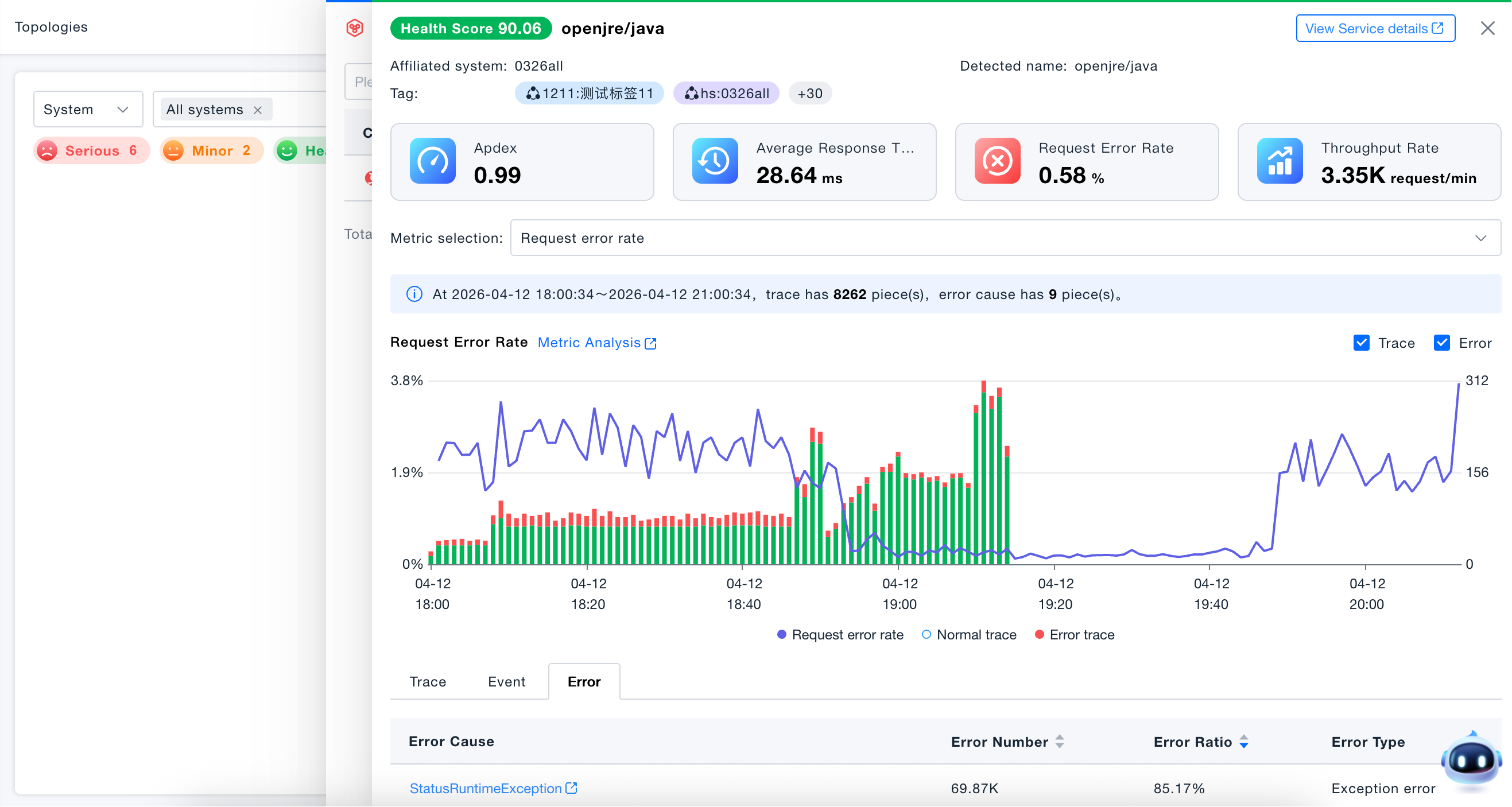Switch to the Event tab
The width and height of the screenshot is (1512, 807).
tap(506, 681)
